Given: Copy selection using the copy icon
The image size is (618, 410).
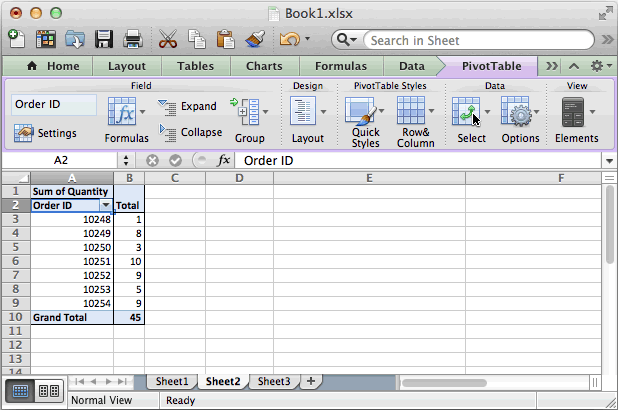Looking at the screenshot, I should [197, 39].
